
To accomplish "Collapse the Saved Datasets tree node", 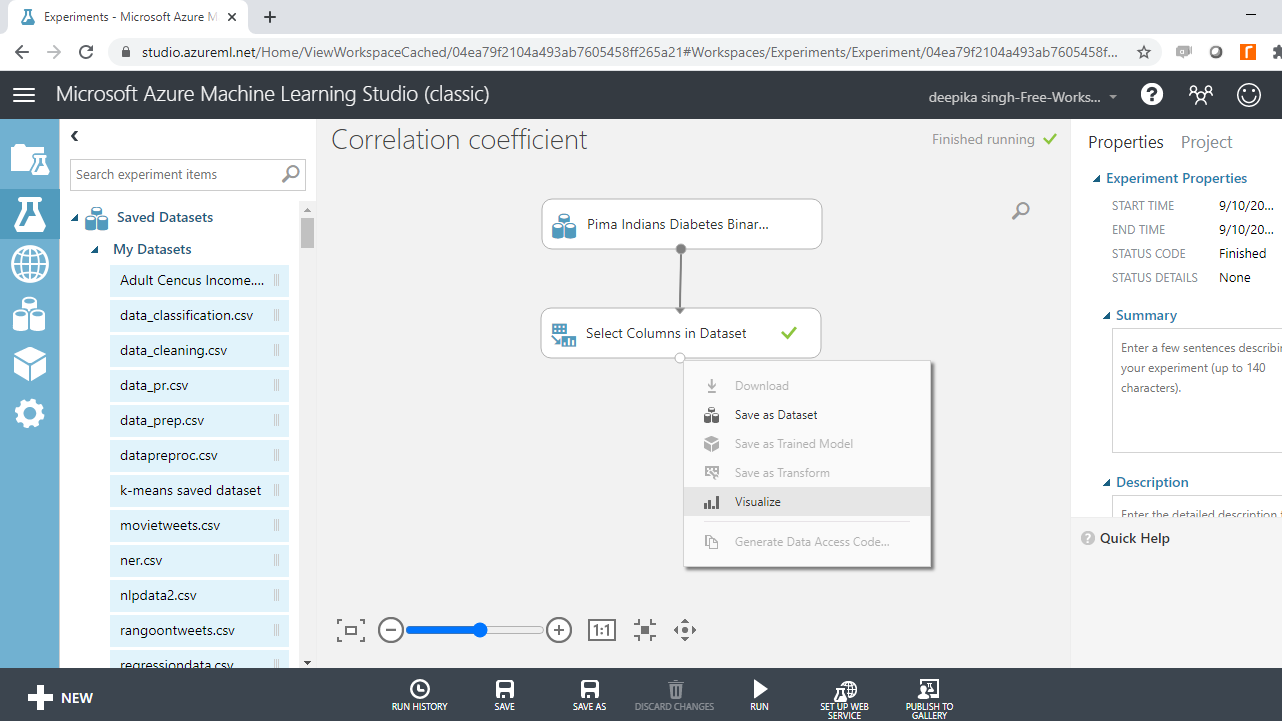I will (x=75, y=218).
